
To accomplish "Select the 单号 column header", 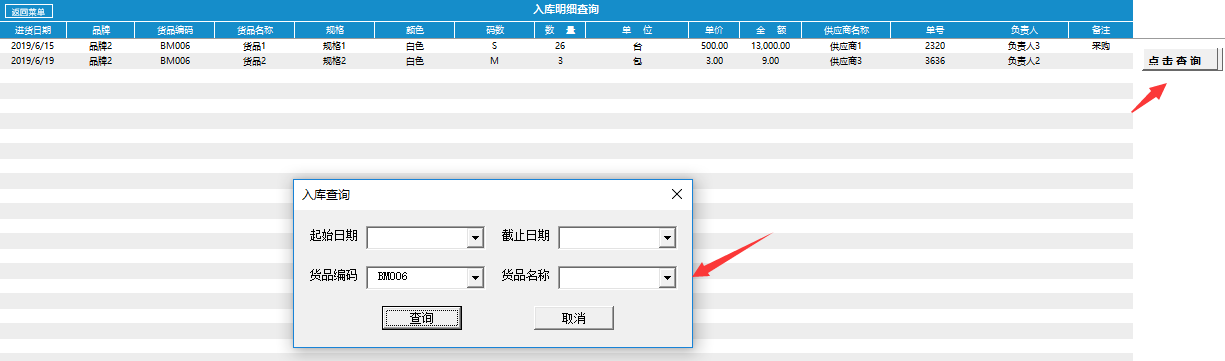I will tap(935, 30).
